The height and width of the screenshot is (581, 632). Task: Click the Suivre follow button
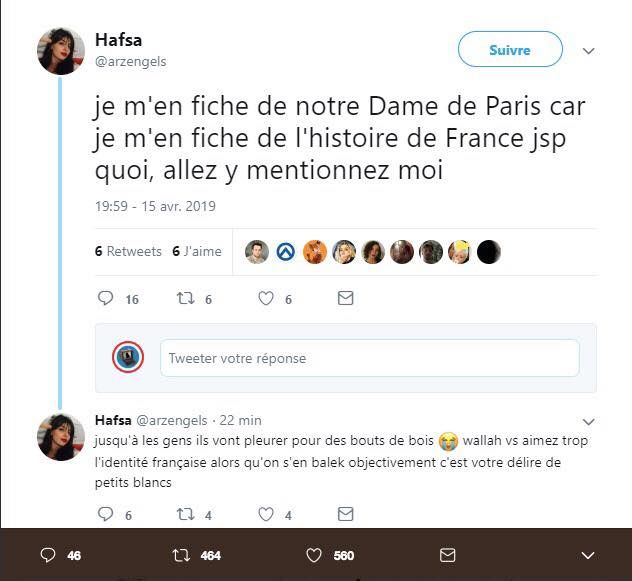[x=510, y=50]
